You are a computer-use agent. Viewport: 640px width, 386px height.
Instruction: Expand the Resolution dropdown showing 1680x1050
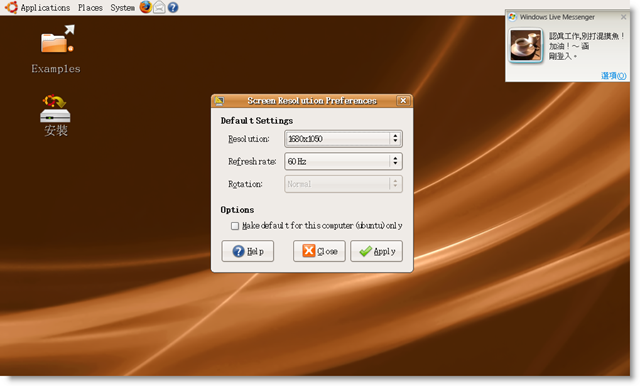point(343,139)
